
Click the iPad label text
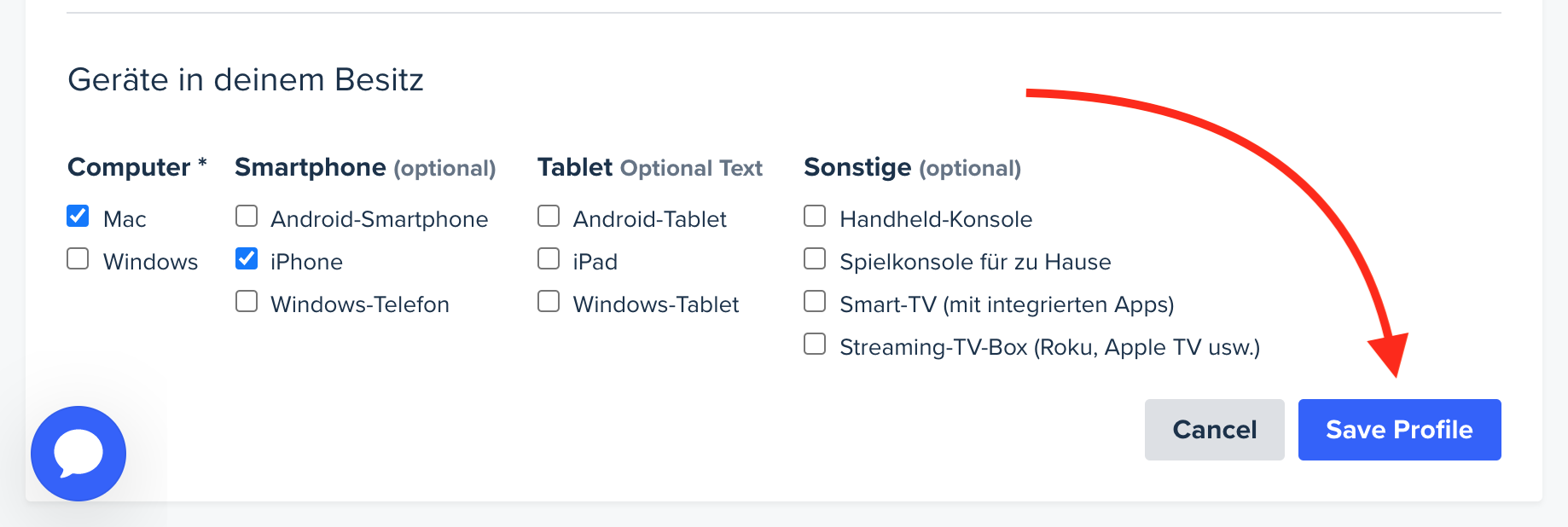click(595, 262)
